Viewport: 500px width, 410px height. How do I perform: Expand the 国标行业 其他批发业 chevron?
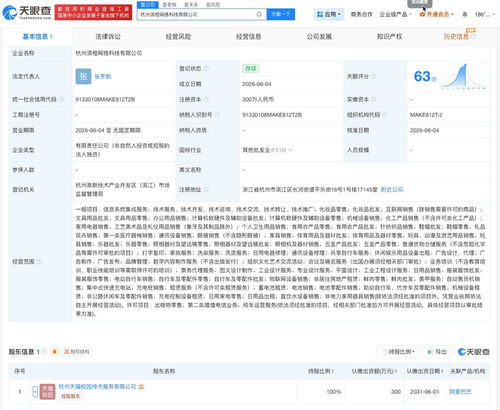pyautogui.click(x=290, y=150)
